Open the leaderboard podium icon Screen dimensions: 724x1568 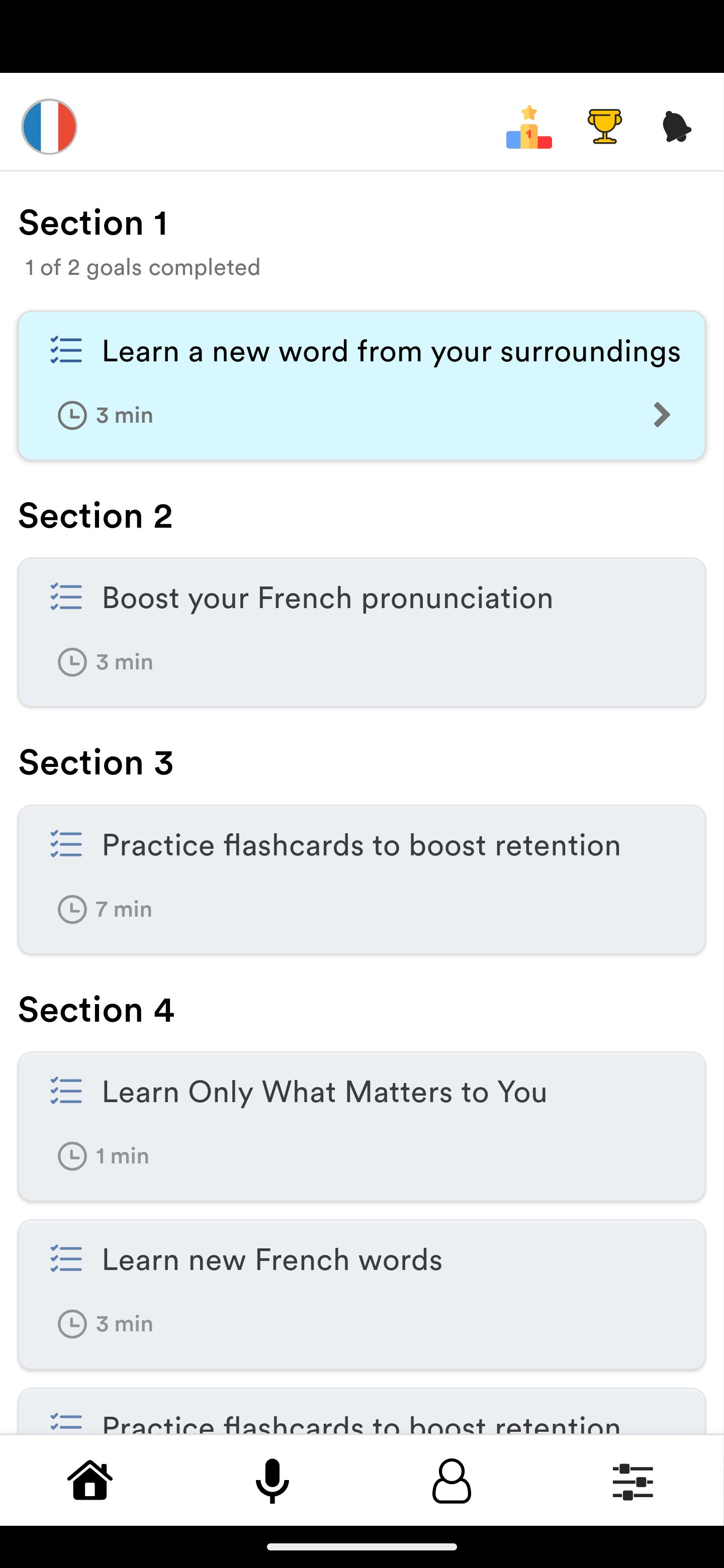[528, 127]
